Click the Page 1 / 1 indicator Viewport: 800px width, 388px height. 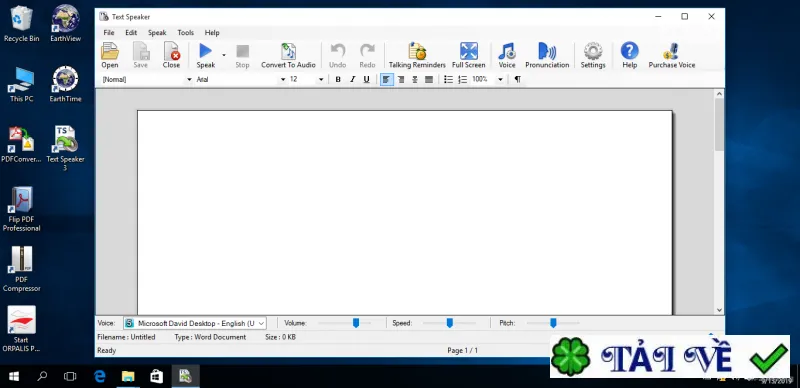pyautogui.click(x=462, y=350)
